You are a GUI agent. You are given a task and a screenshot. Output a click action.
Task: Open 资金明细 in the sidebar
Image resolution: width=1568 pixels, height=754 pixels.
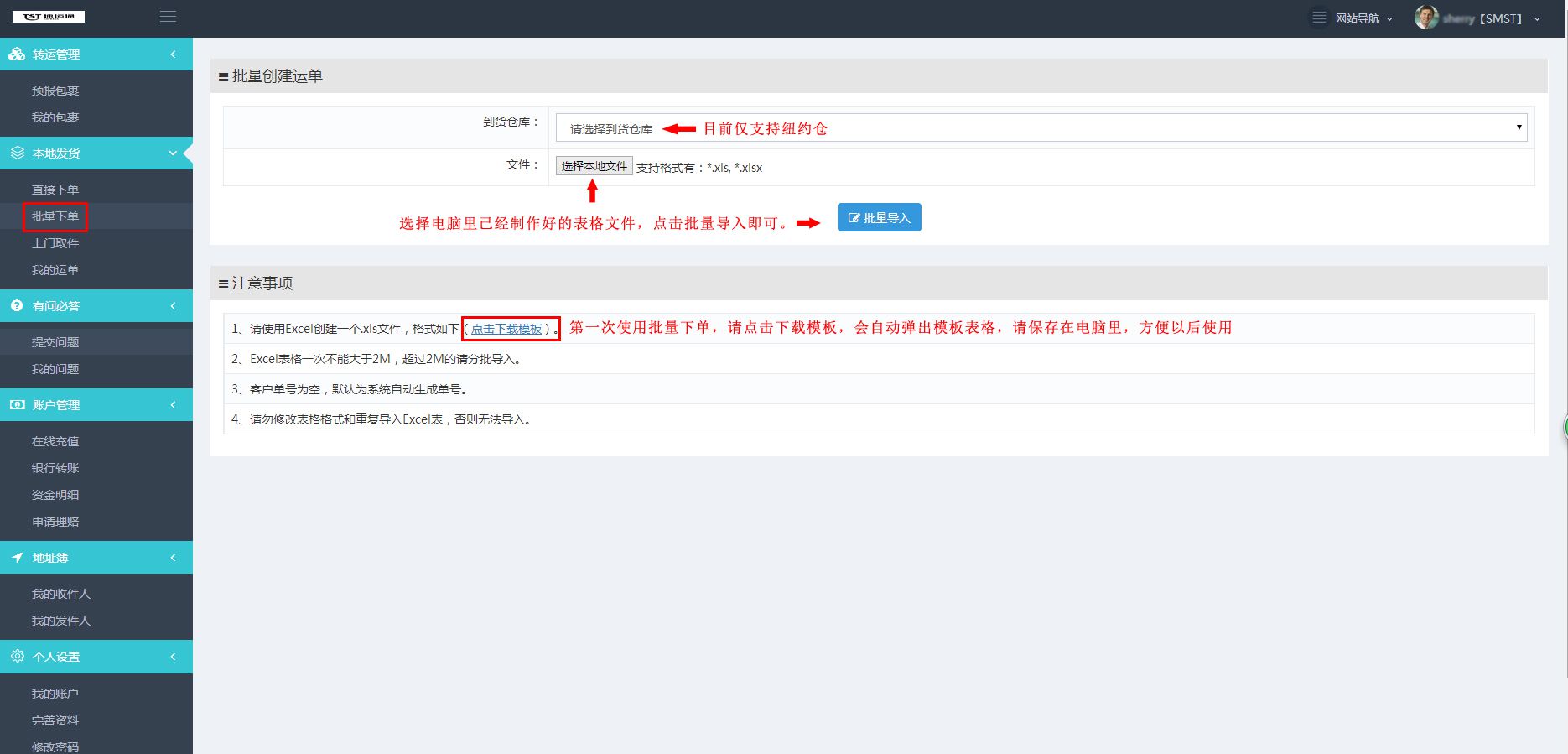(x=55, y=495)
